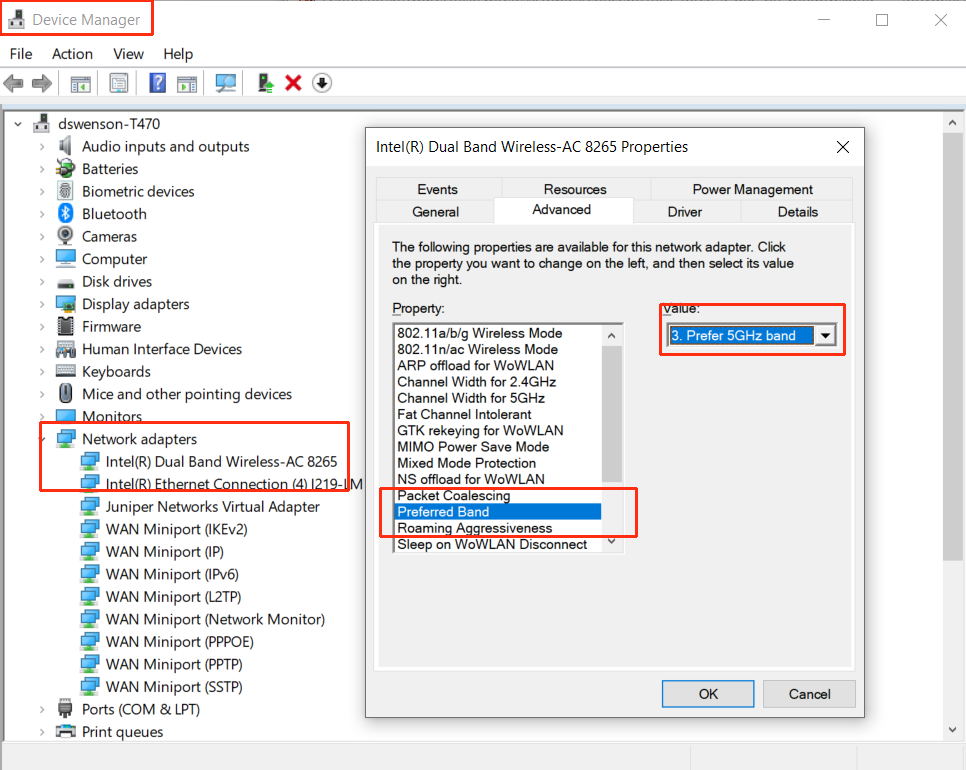
Task: Expand the Batteries category
Action: 42,169
